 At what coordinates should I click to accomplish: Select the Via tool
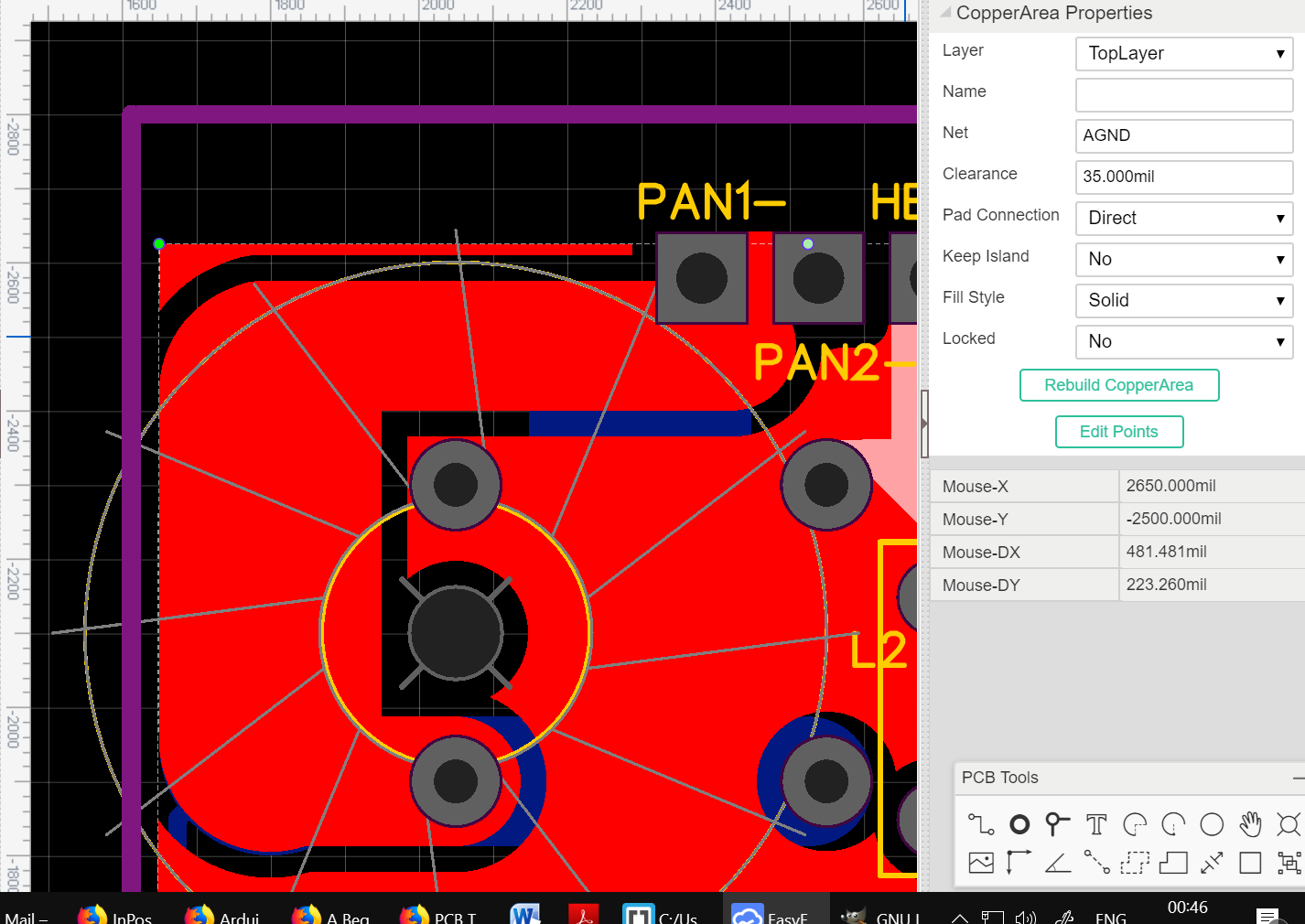click(1058, 824)
